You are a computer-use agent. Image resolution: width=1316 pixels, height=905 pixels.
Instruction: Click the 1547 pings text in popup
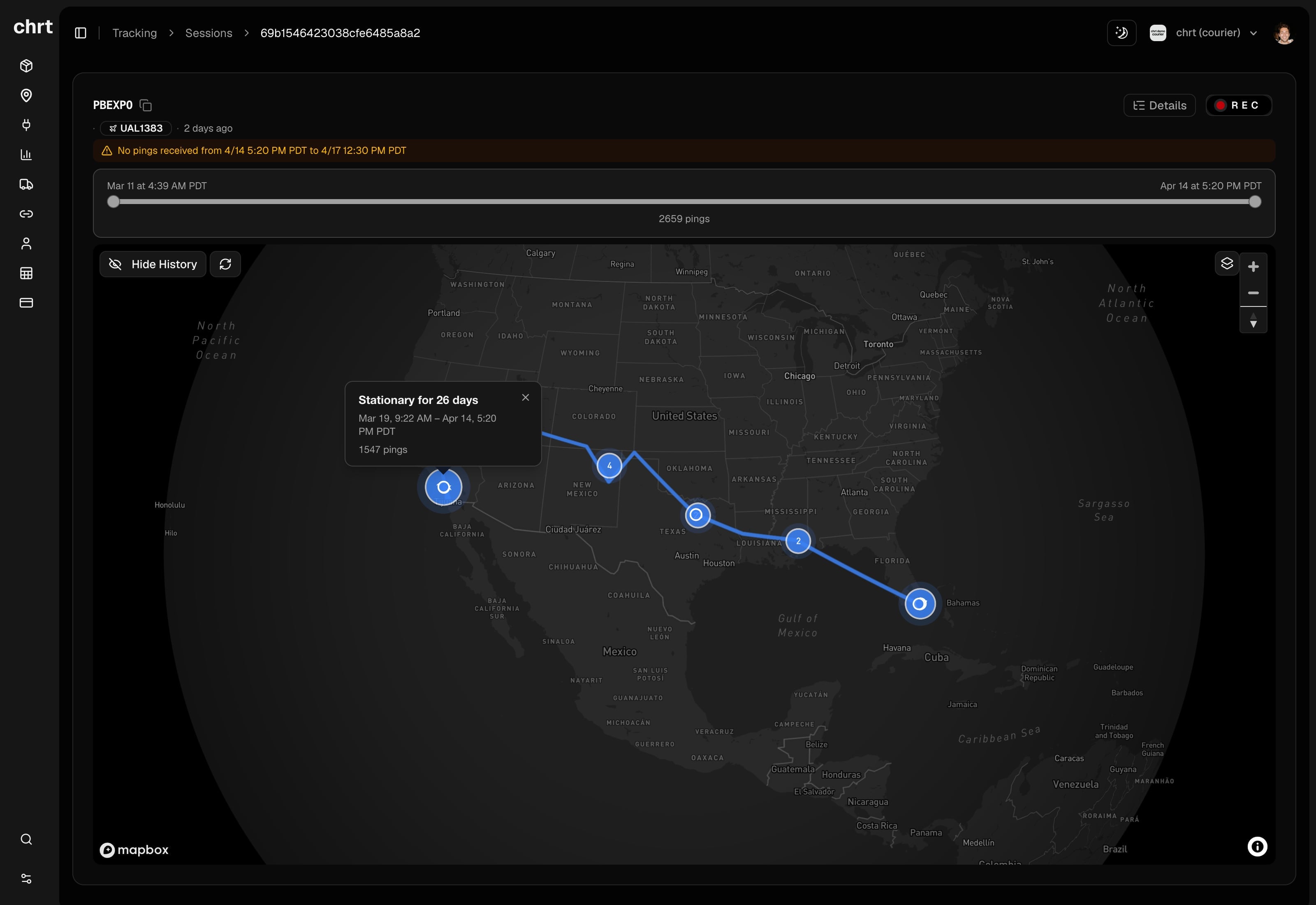(383, 450)
